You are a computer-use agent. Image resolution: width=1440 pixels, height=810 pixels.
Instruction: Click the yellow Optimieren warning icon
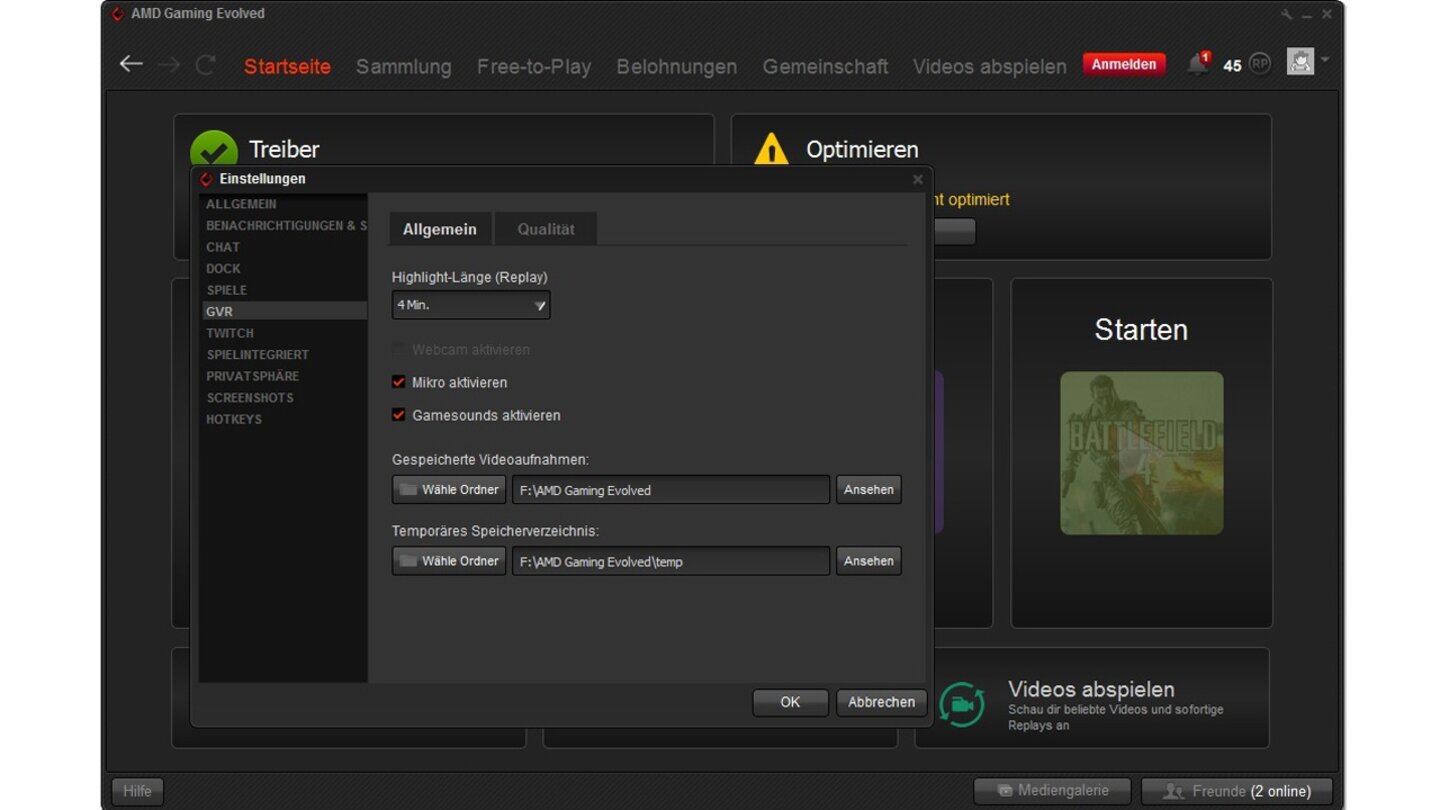pyautogui.click(x=771, y=150)
